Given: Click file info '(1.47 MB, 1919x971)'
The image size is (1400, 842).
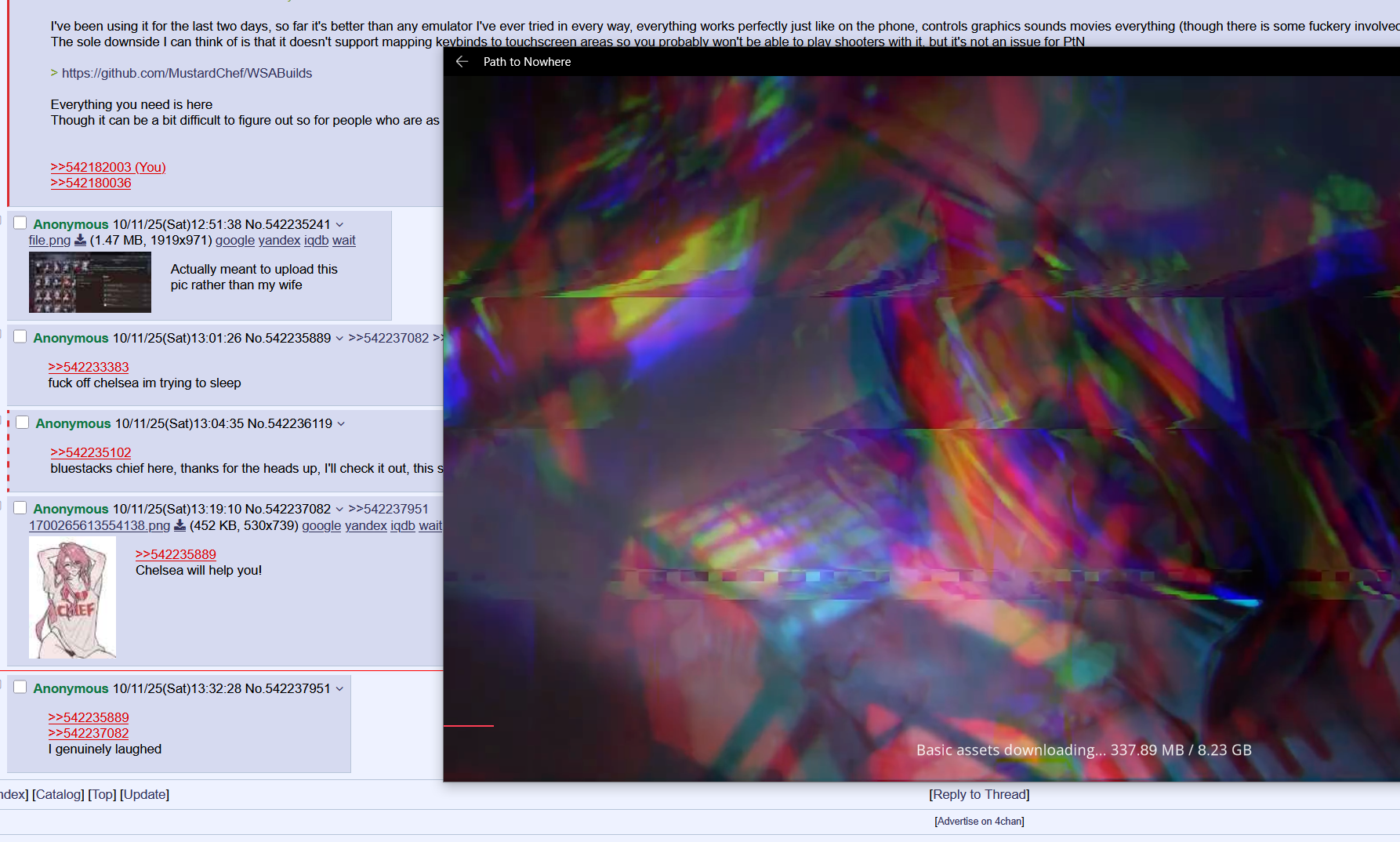Looking at the screenshot, I should pos(151,241).
